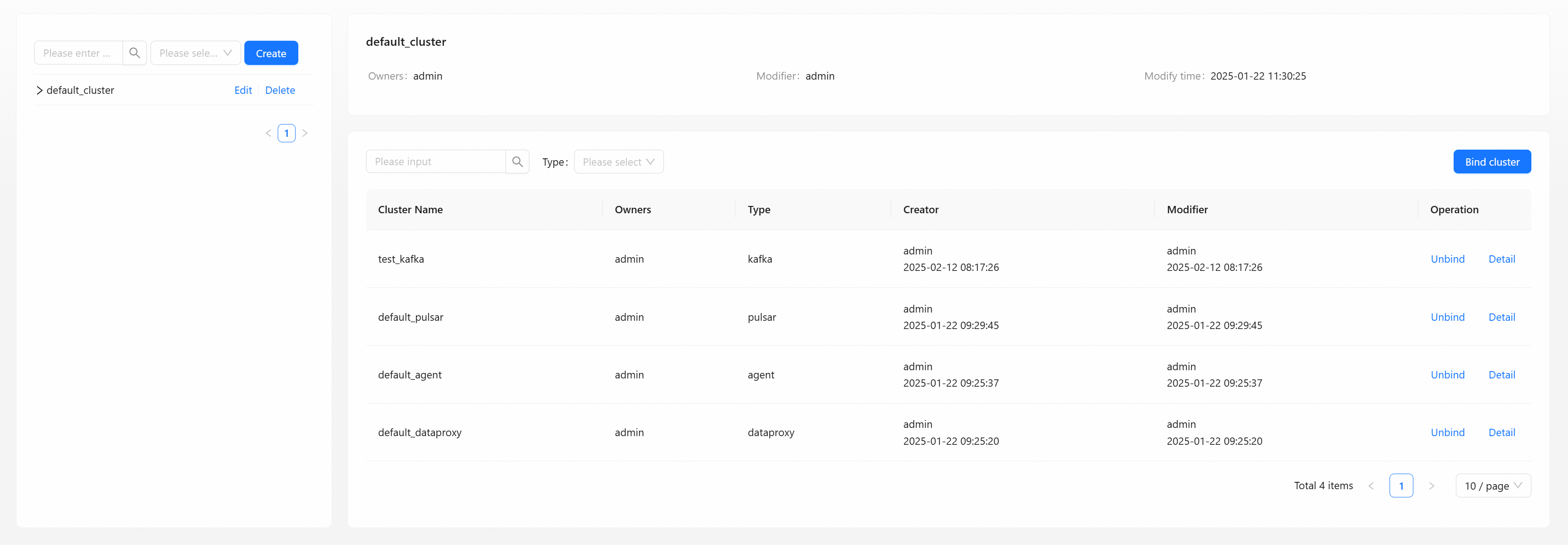Focus the 'Please input' search field
Viewport: 1568px width, 545px height.
(x=435, y=162)
